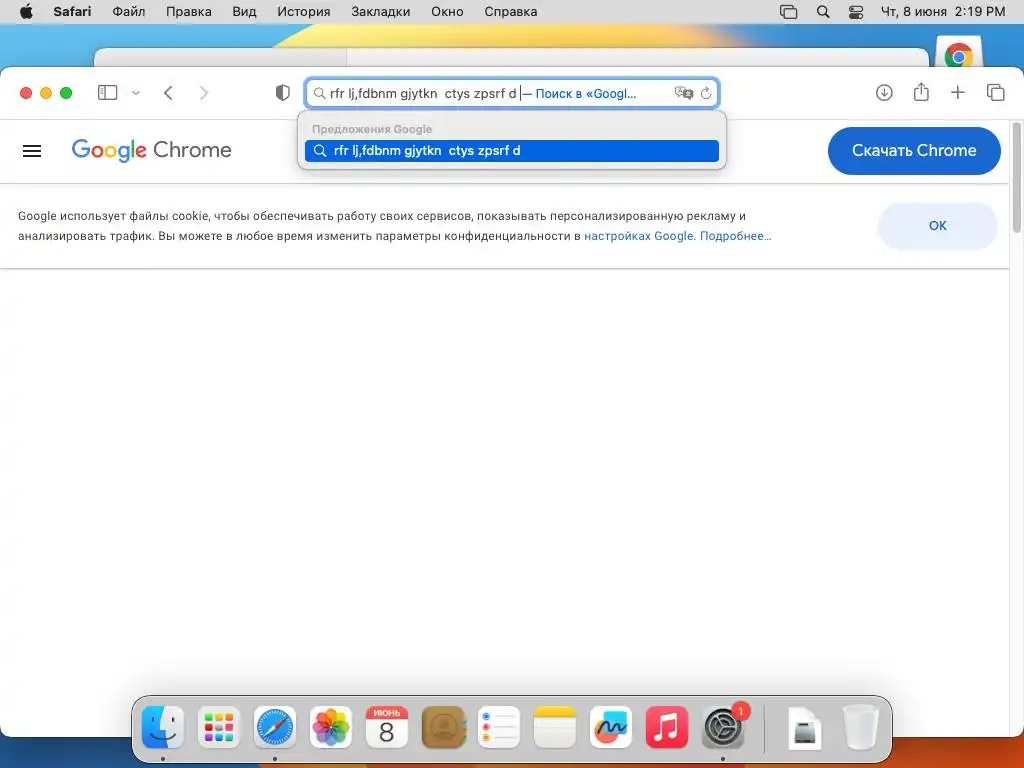Open the Share button in Safari toolbar

tap(921, 92)
